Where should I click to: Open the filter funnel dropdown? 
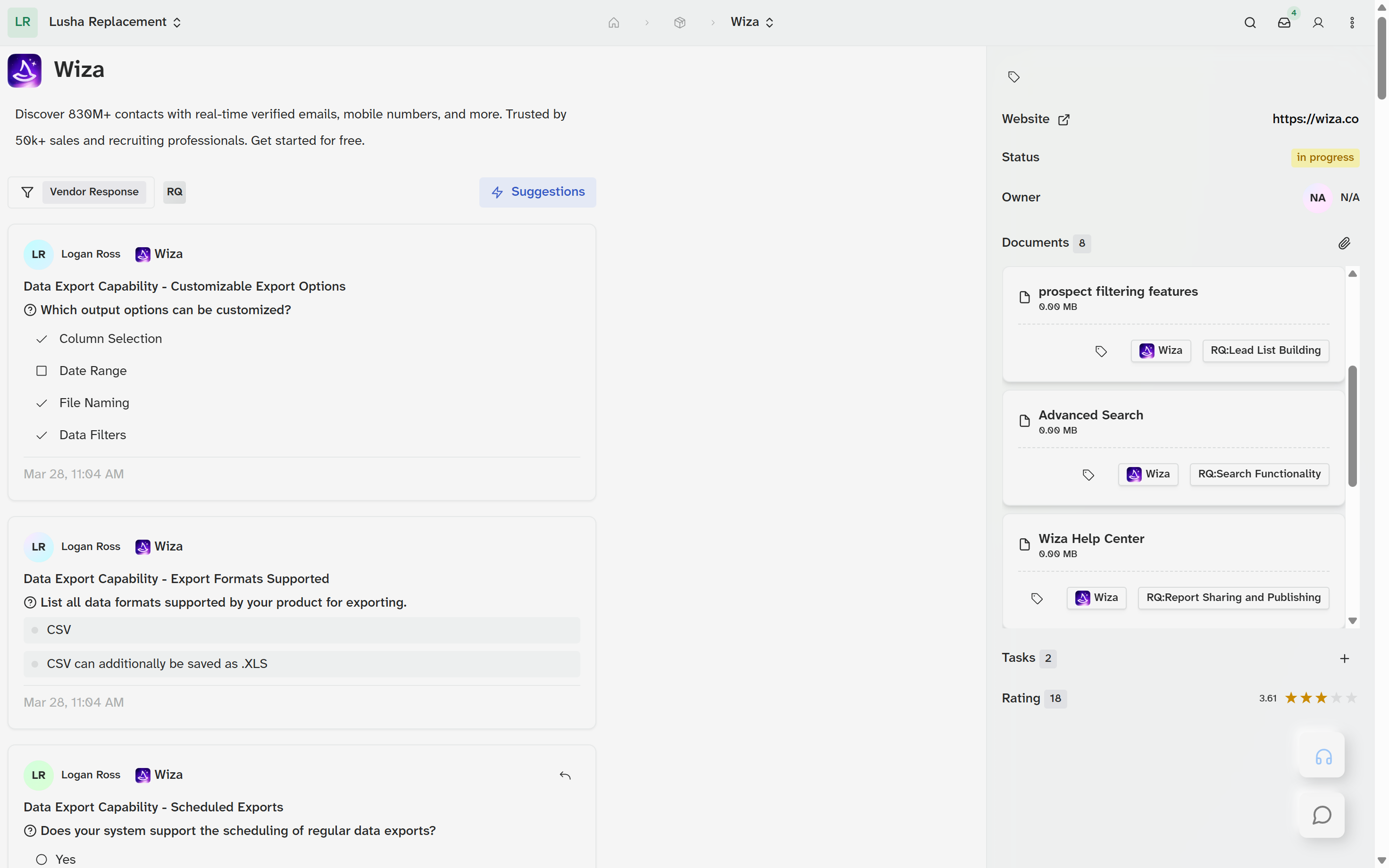27,192
